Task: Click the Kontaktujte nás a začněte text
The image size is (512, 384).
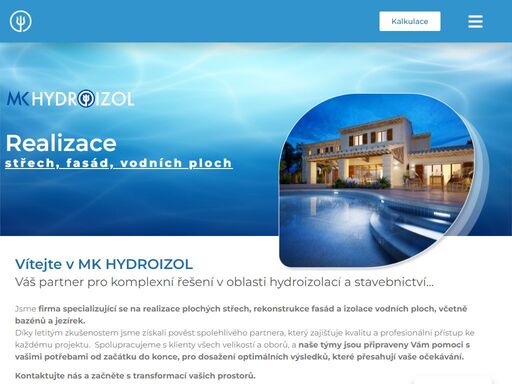Action: click(x=135, y=376)
